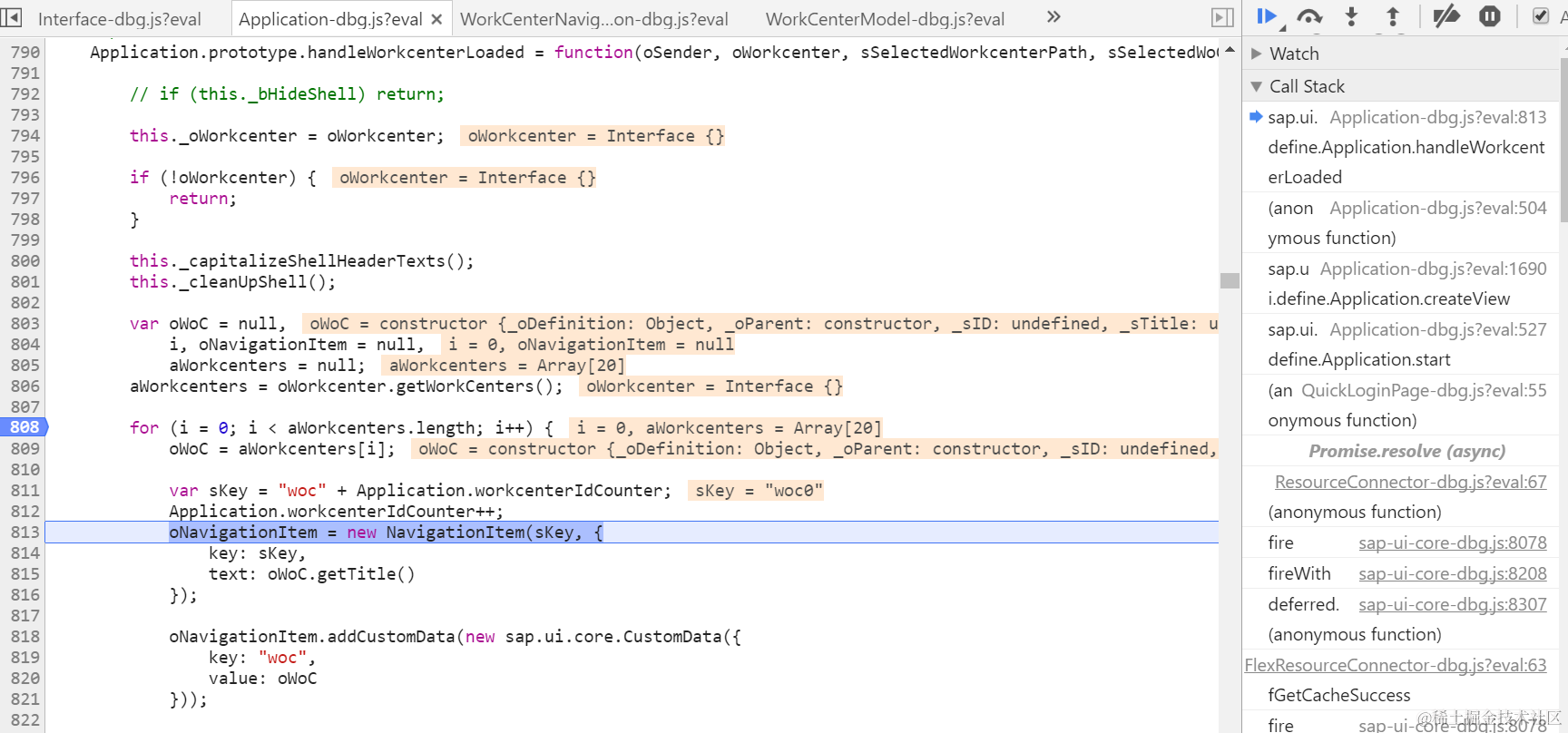Viewport: 1568px width, 733px height.
Task: Click the highlighted oNavigationItem on line 813
Action: pyautogui.click(x=243, y=533)
